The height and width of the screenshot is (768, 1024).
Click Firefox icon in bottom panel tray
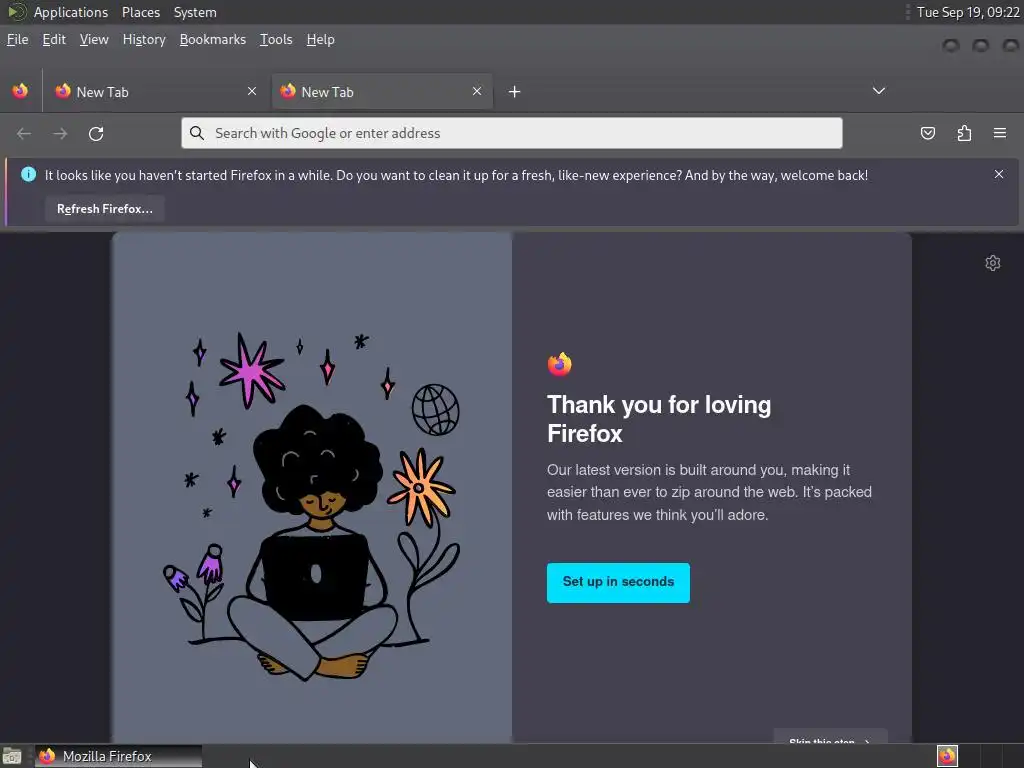947,756
